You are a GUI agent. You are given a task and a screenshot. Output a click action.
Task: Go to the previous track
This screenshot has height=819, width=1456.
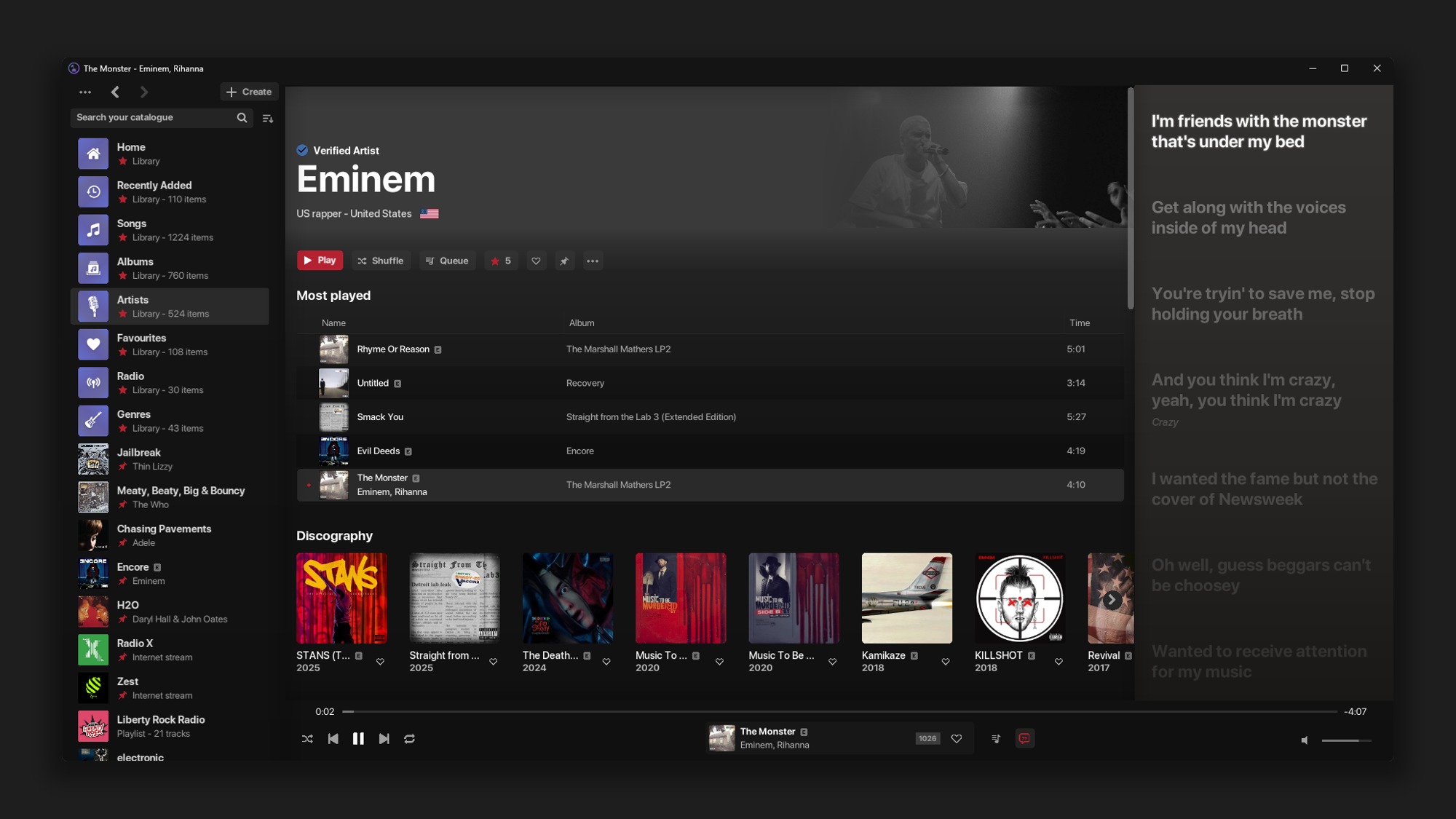point(333,738)
